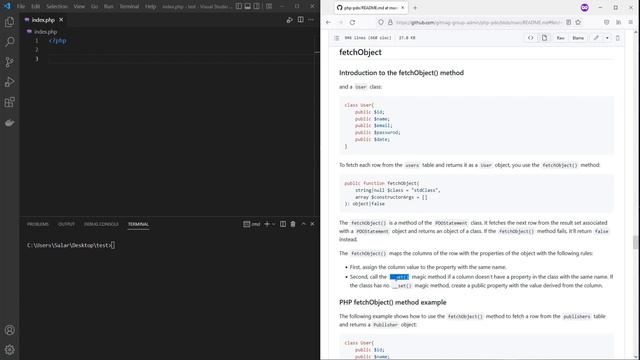Switch to preview view on GitHub file
The height and width of the screenshot is (360, 640).
[544, 38]
